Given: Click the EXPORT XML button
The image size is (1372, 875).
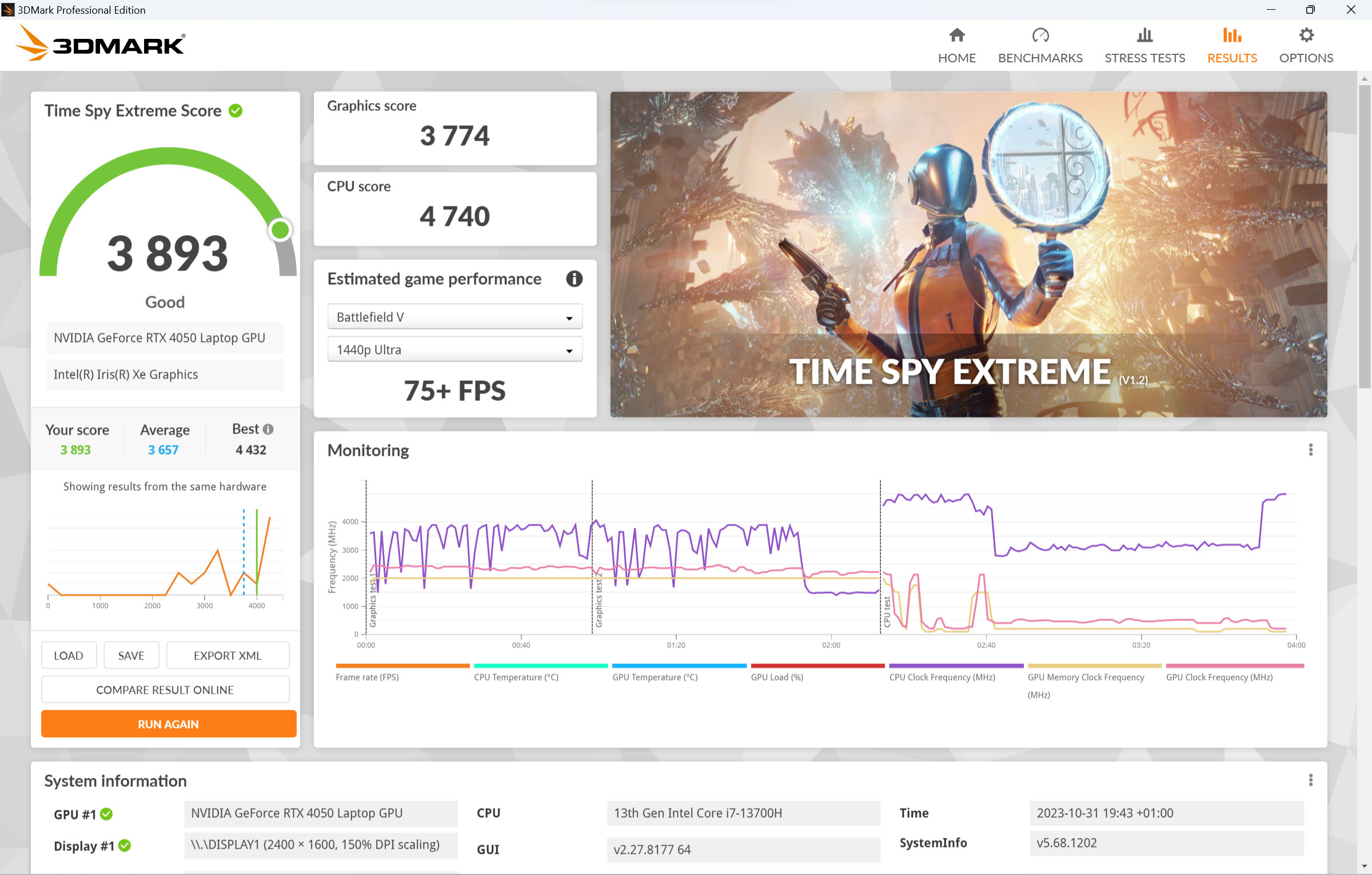Looking at the screenshot, I should (x=227, y=655).
